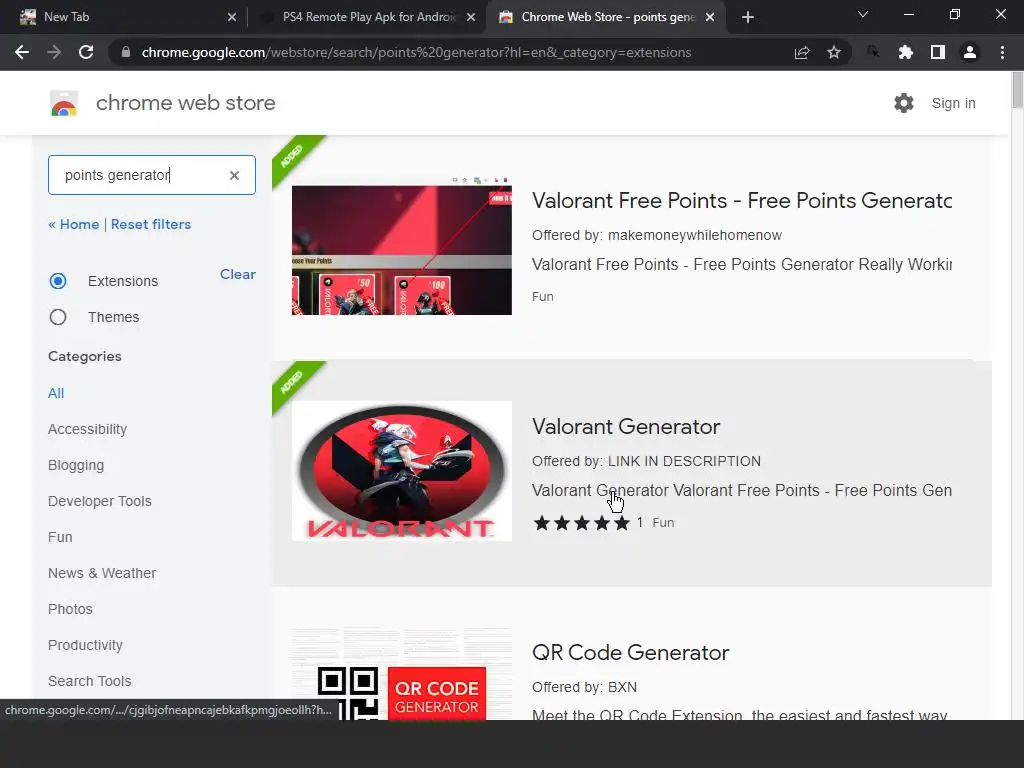Close the New Tab tab
Image resolution: width=1024 pixels, height=768 pixels.
click(232, 17)
